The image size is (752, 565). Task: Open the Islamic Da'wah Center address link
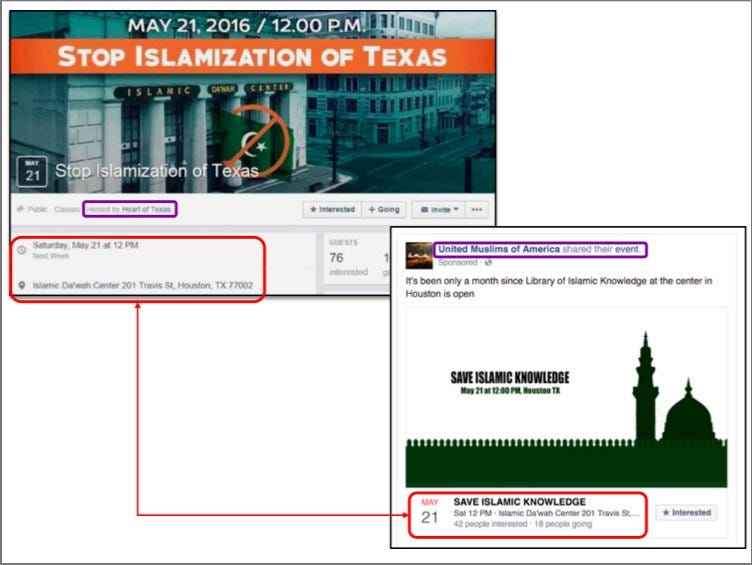(143, 285)
